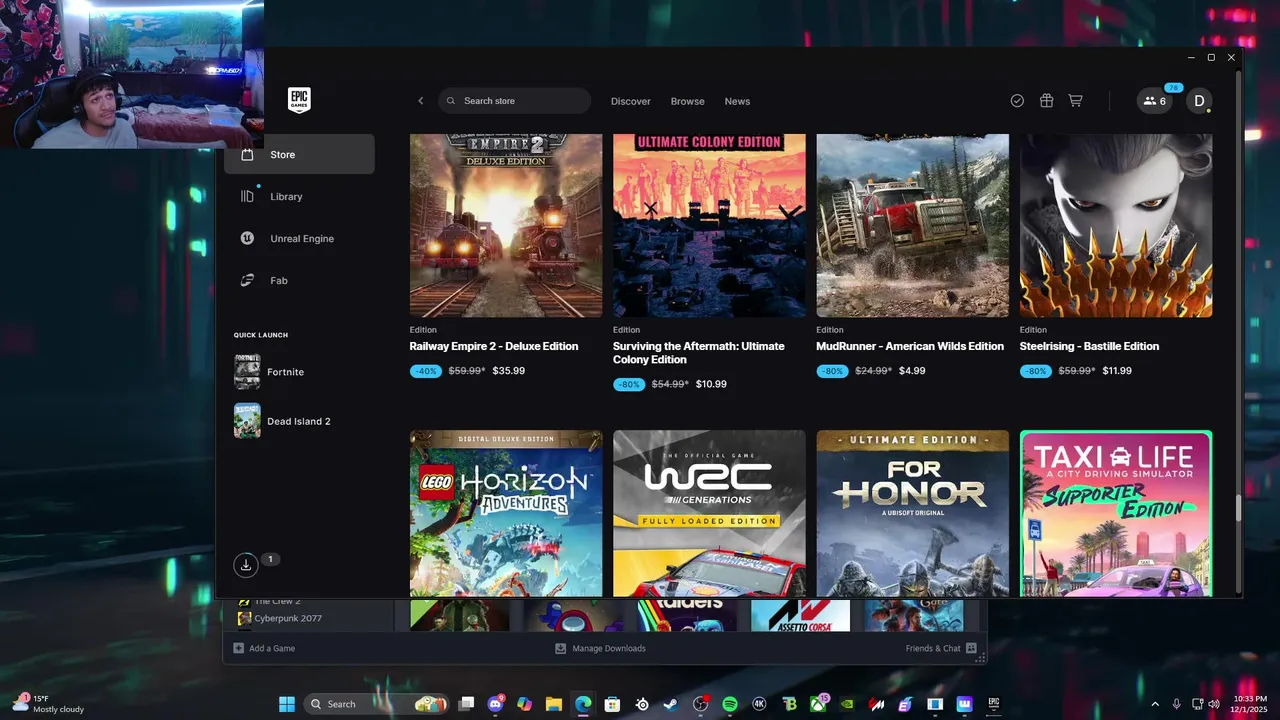Select Store in the sidebar
The width and height of the screenshot is (1280, 720).
[x=299, y=154]
